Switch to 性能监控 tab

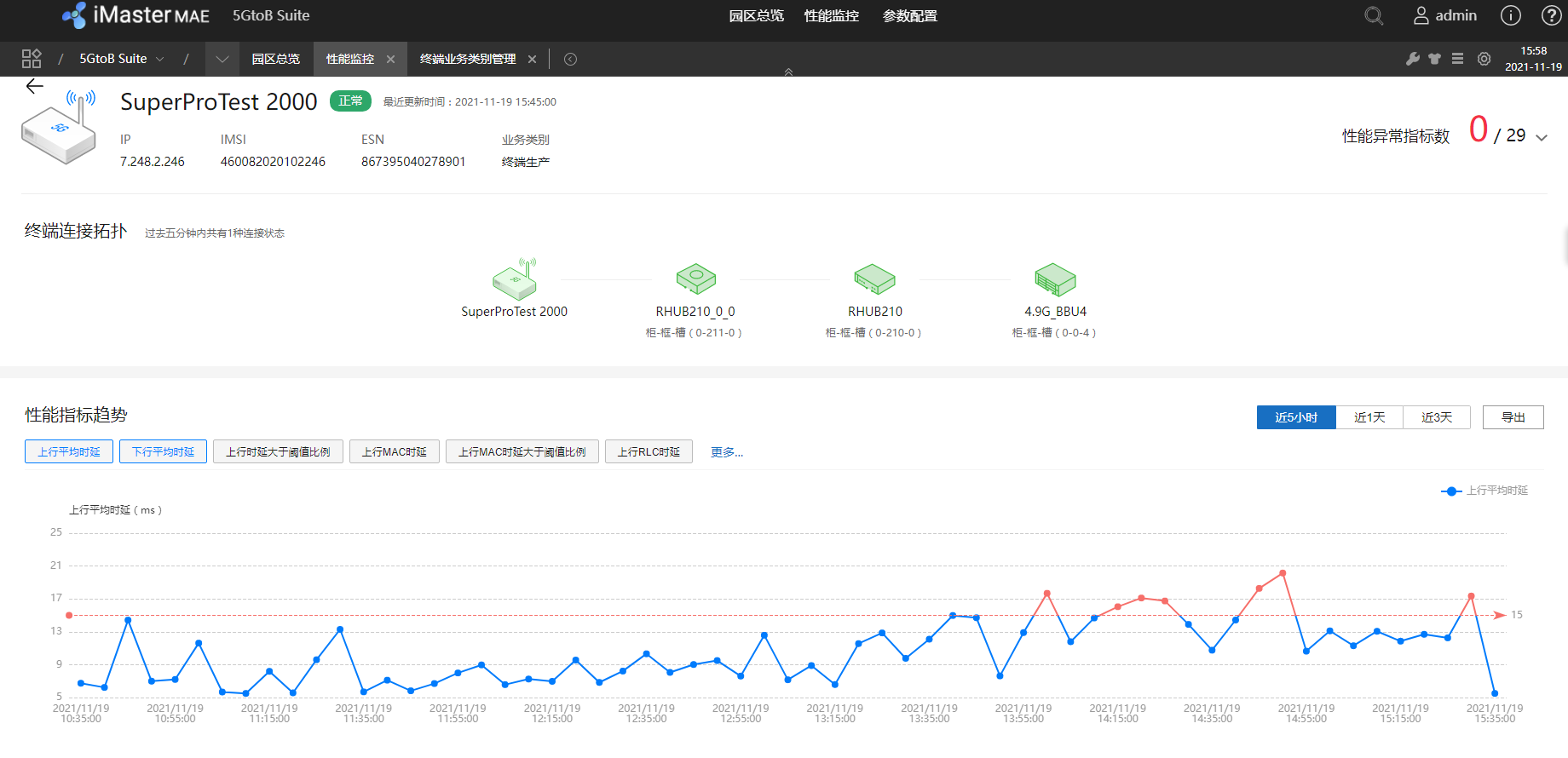[350, 59]
